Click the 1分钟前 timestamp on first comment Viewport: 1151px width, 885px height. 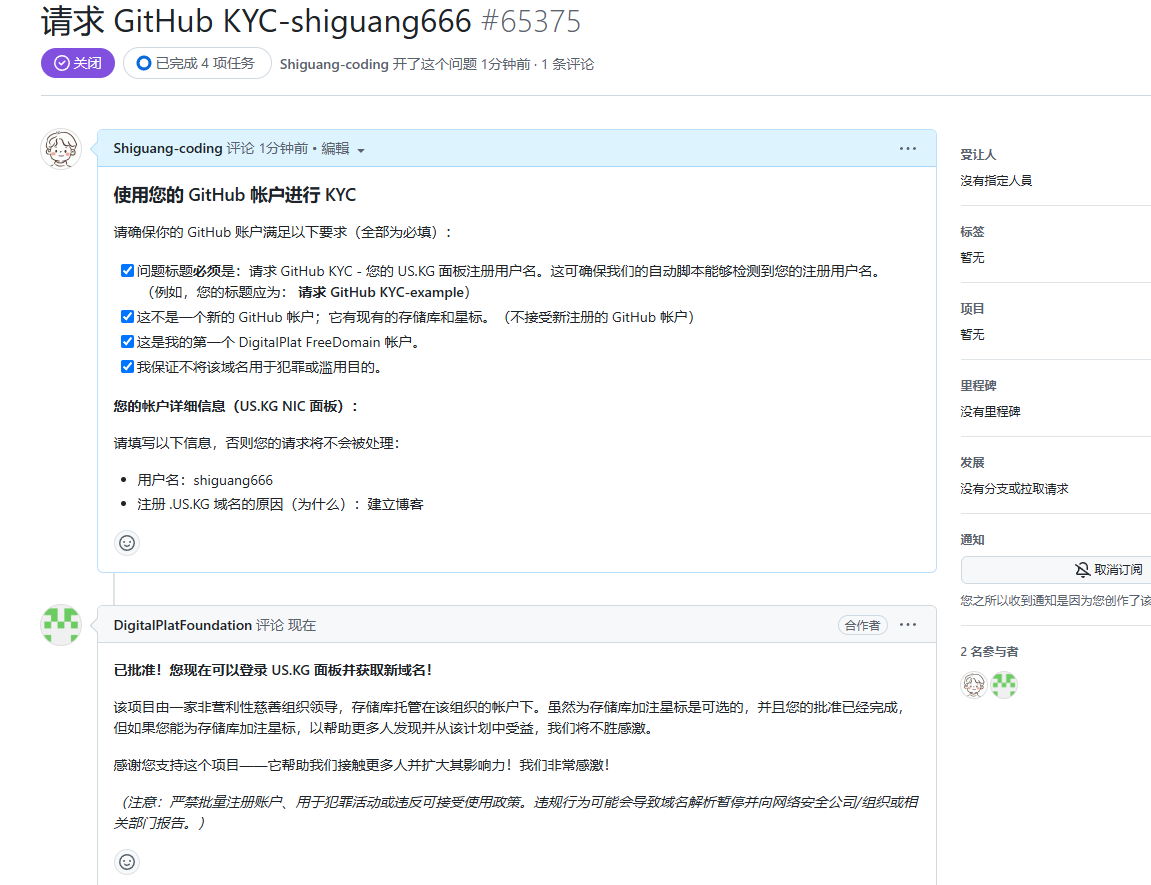[x=283, y=148]
